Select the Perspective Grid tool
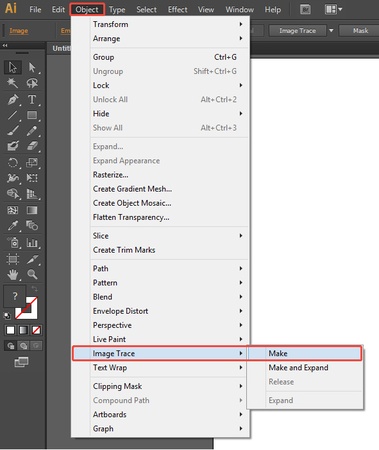The width and height of the screenshot is (379, 450). click(x=32, y=194)
